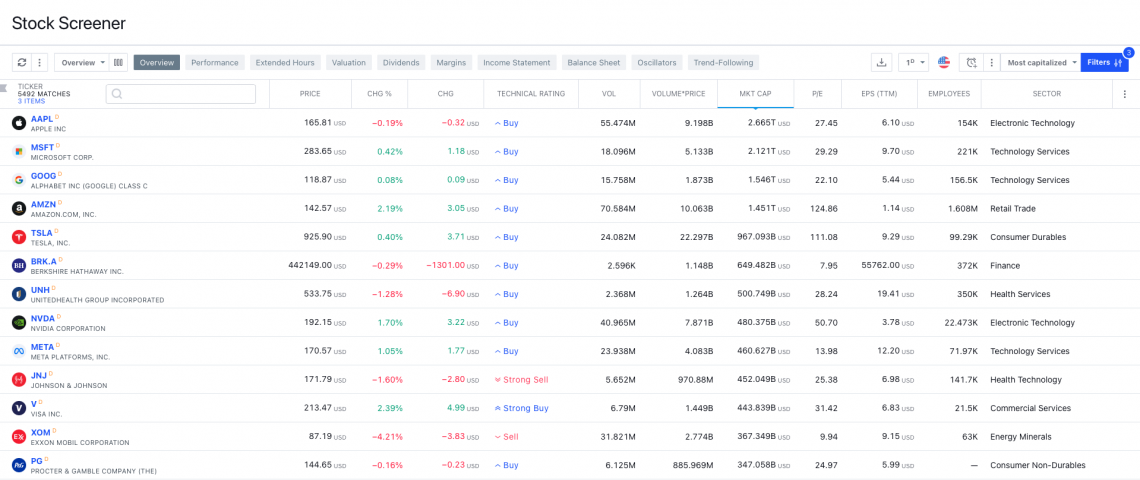Expand the 1D time interval dropdown

(x=913, y=62)
